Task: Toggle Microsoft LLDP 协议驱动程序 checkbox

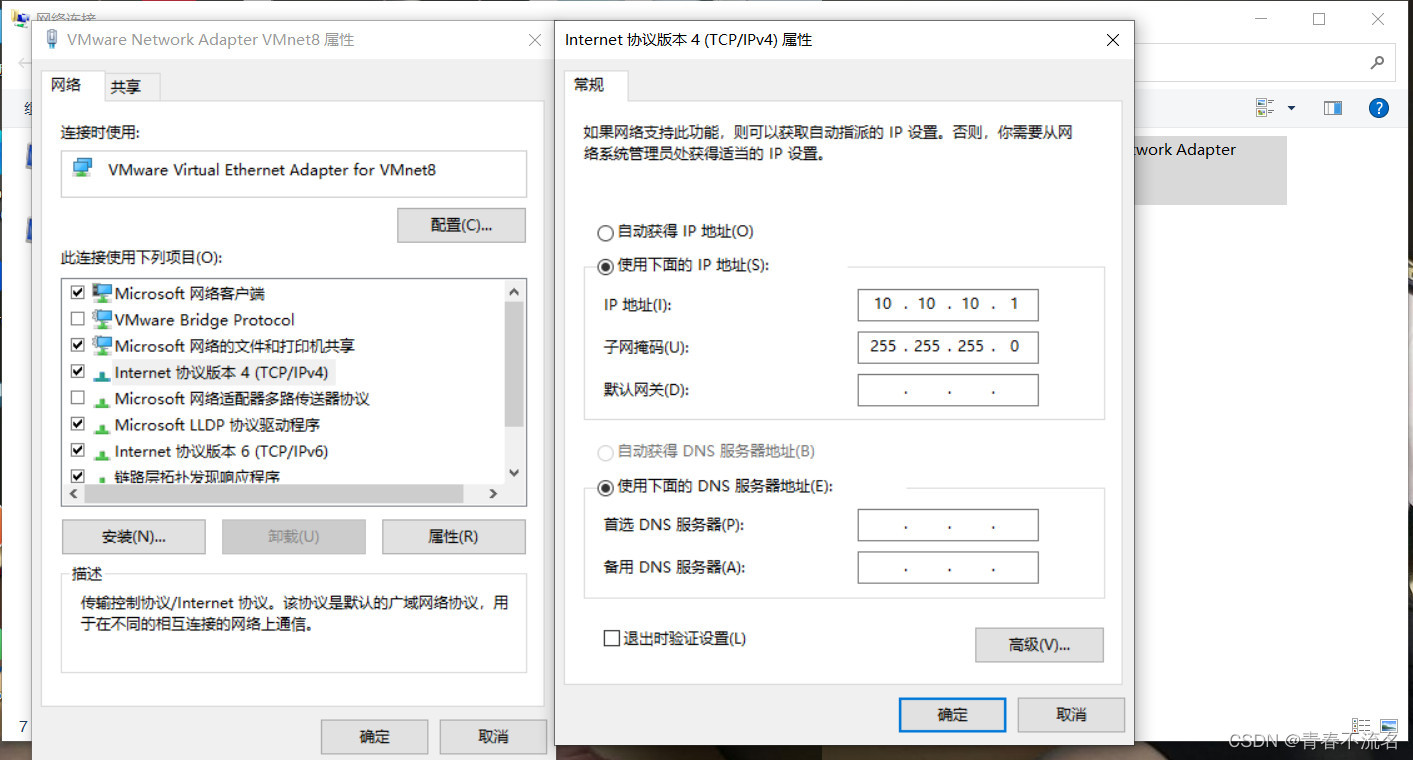Action: (x=78, y=424)
